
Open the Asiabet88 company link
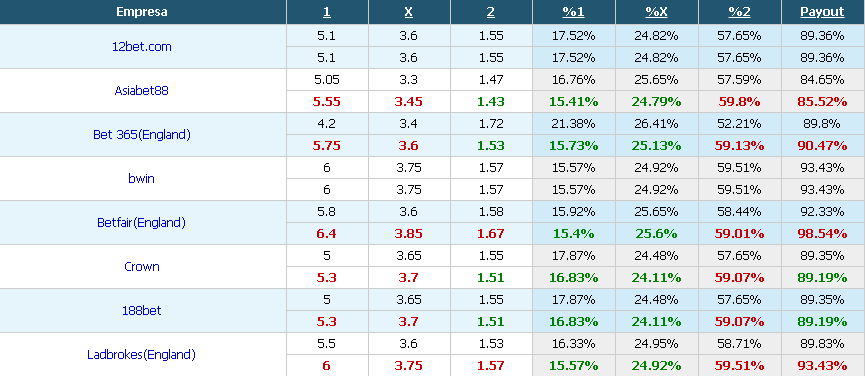click(142, 90)
